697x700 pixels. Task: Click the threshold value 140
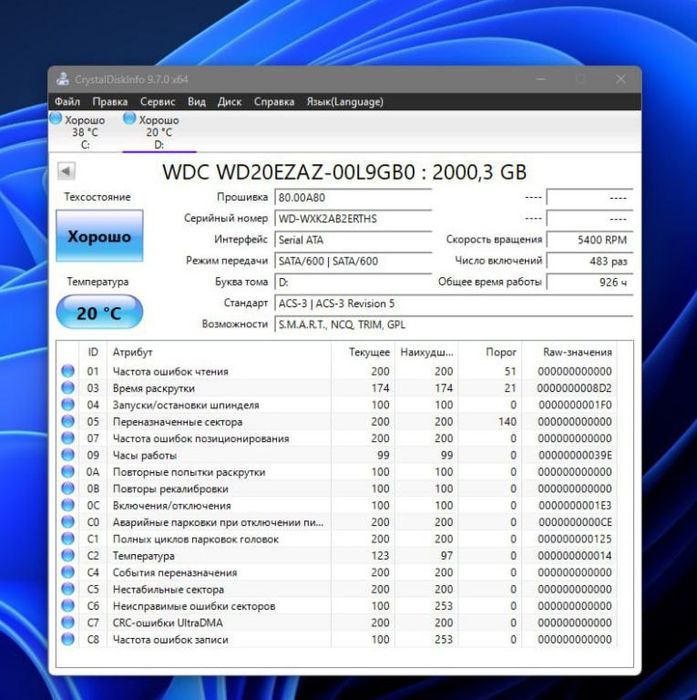[507, 421]
